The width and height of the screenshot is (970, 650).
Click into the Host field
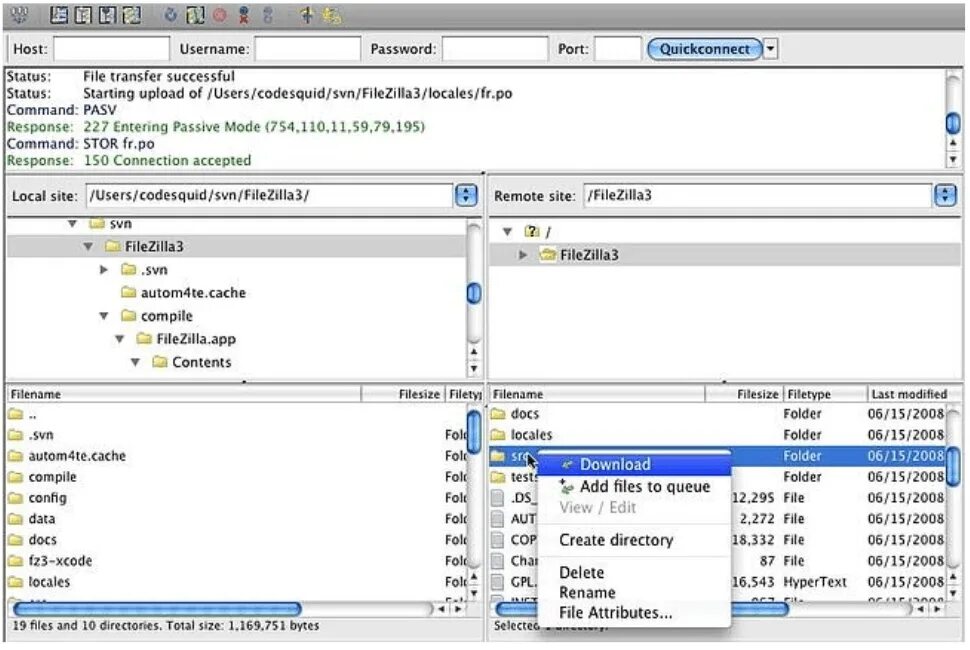111,49
